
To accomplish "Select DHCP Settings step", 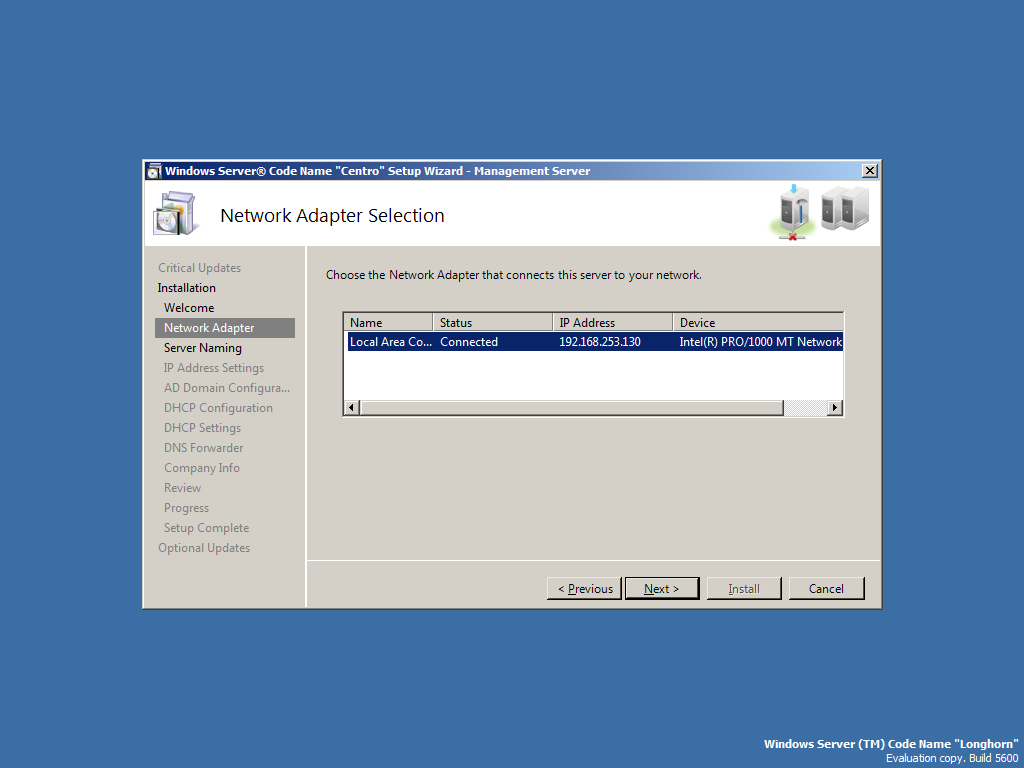I will point(202,428).
